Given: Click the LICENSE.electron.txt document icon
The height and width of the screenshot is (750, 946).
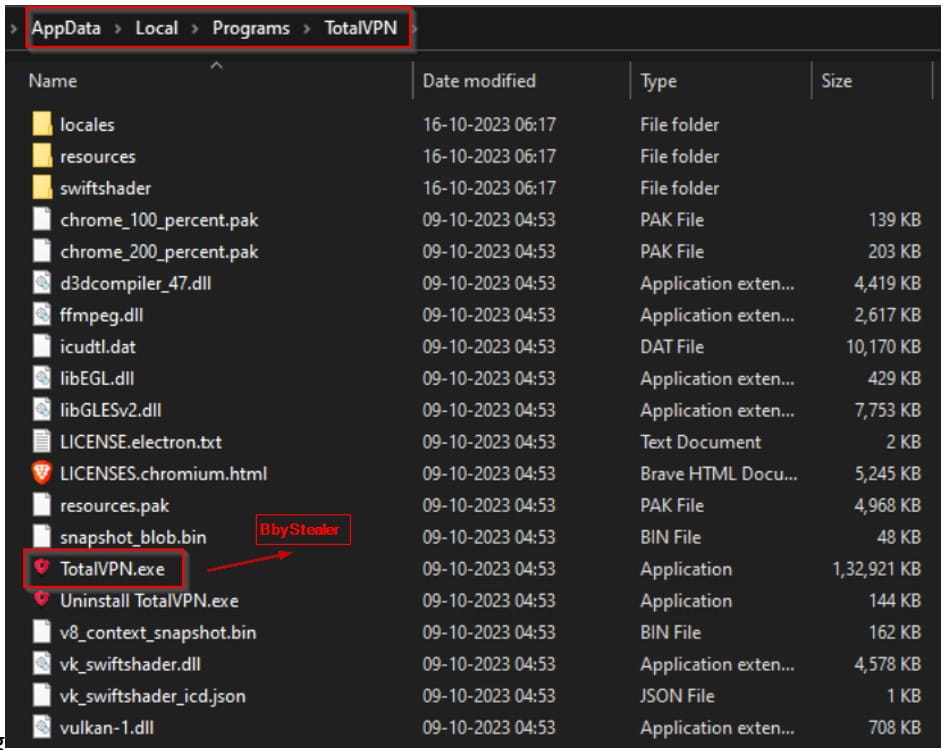Looking at the screenshot, I should coord(42,442).
